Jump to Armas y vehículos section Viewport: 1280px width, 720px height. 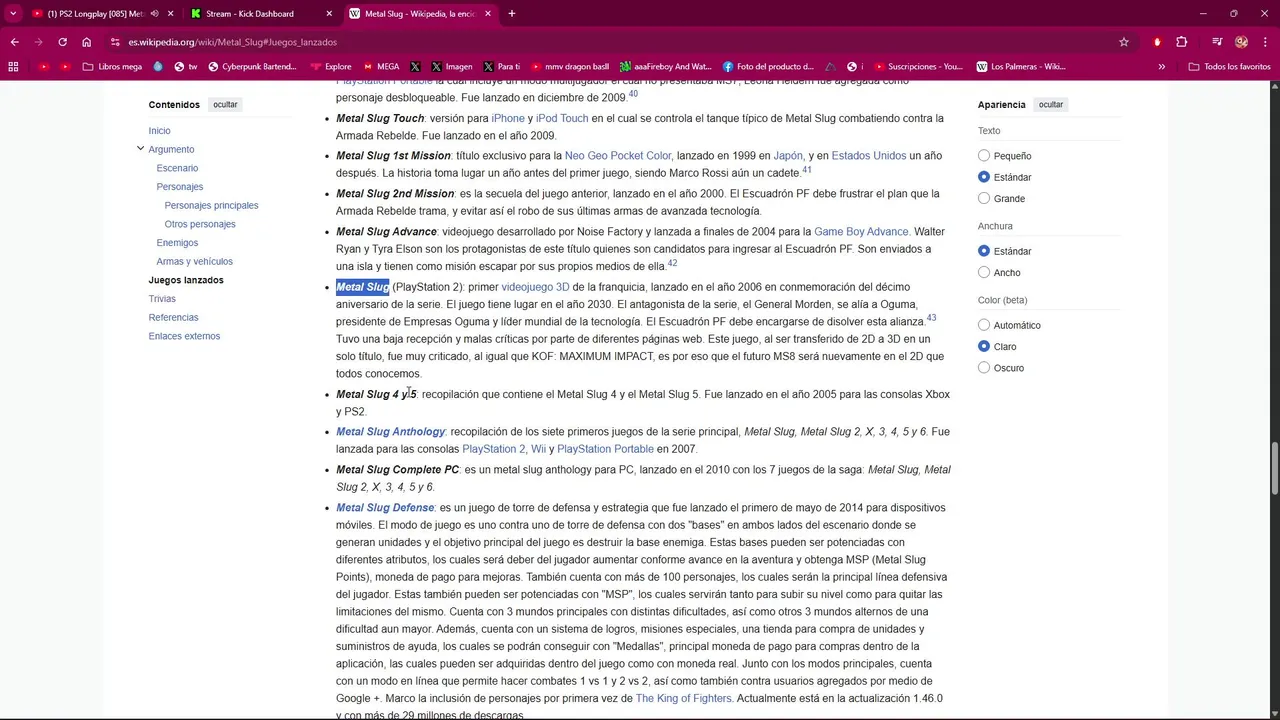click(x=195, y=262)
